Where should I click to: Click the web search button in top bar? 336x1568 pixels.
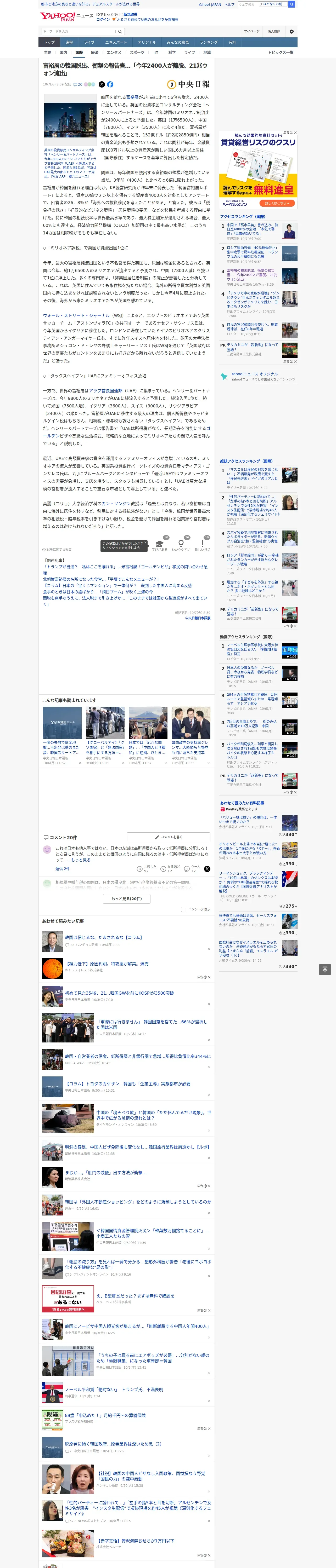tap(292, 4)
